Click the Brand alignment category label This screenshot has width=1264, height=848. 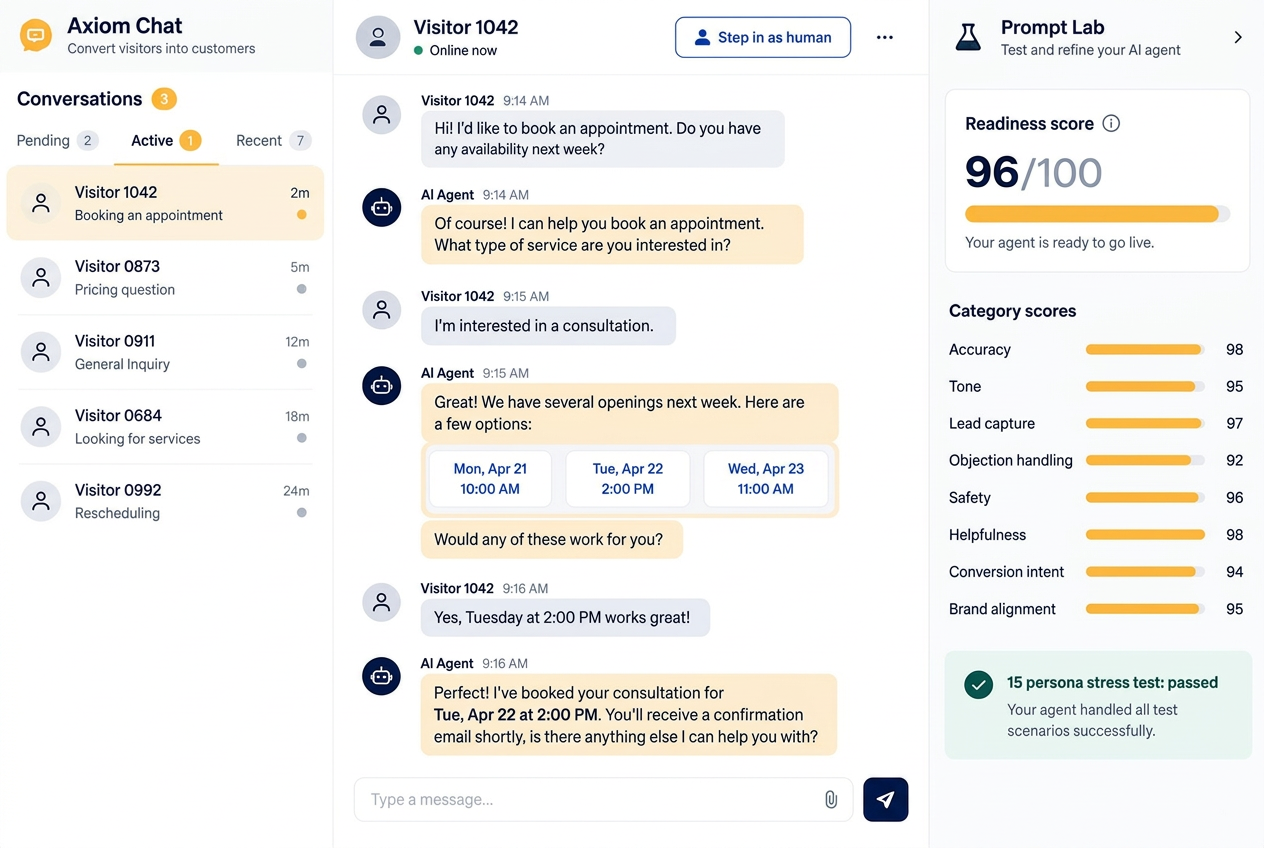coord(1002,609)
